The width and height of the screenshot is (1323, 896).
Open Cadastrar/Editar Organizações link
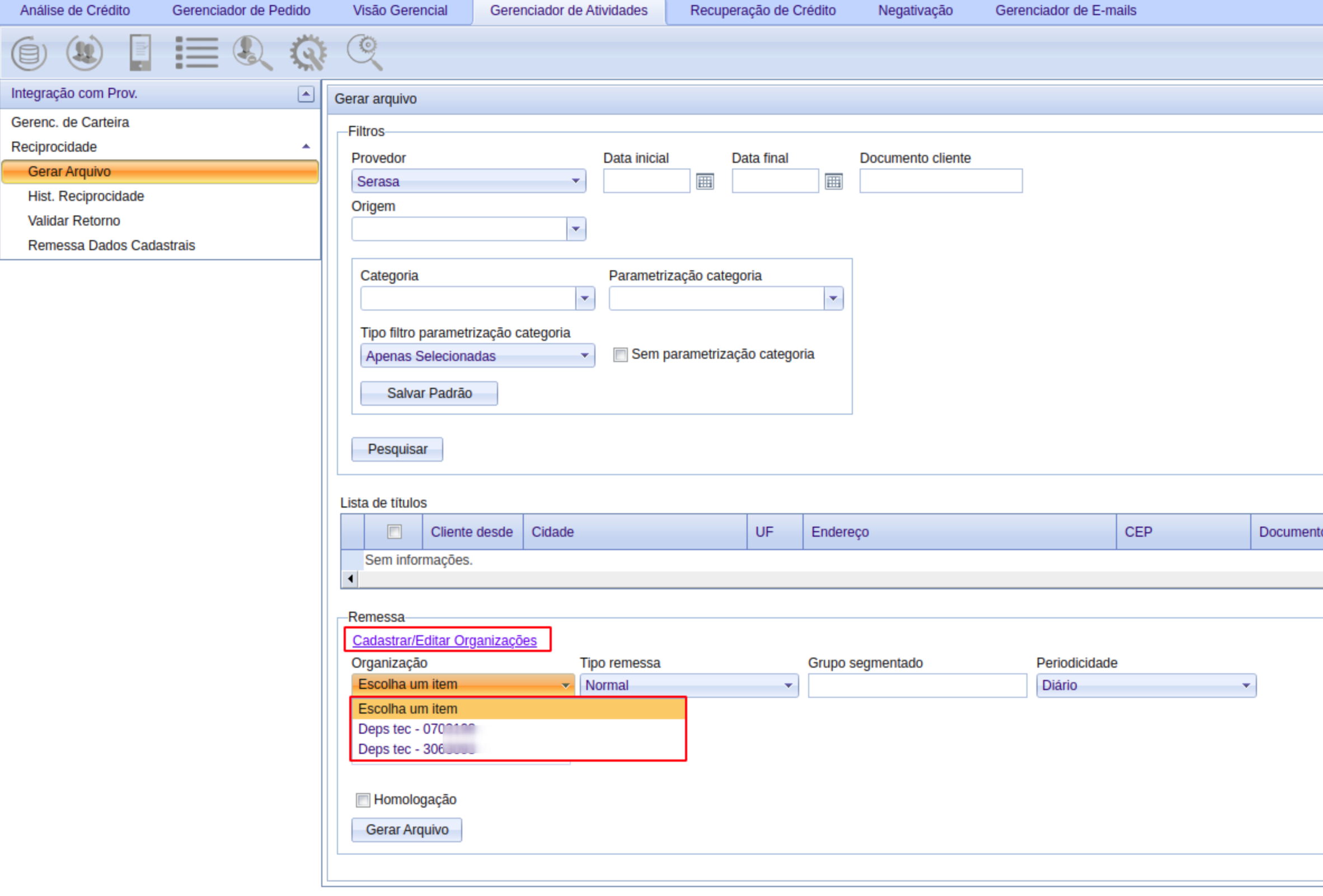(444, 640)
